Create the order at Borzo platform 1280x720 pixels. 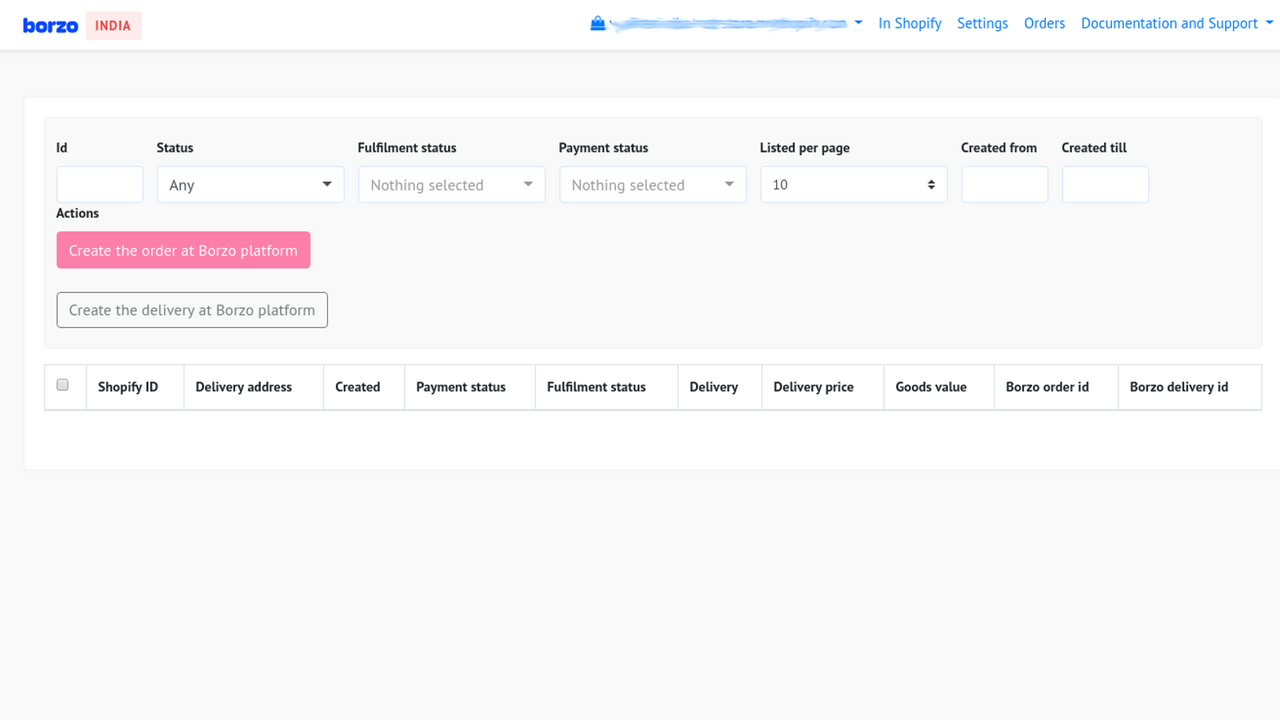183,250
